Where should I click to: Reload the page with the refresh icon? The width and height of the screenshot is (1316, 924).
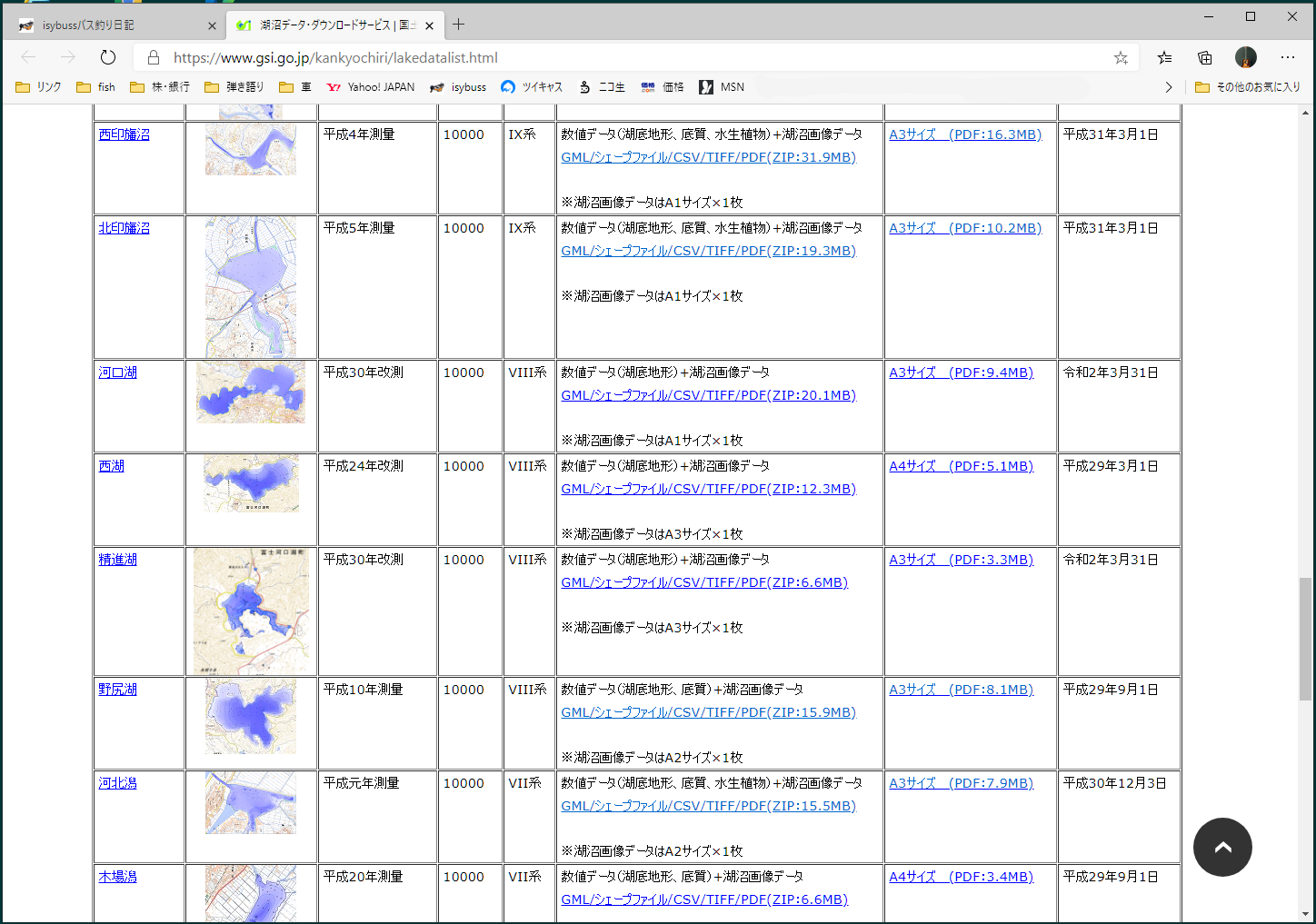(108, 57)
